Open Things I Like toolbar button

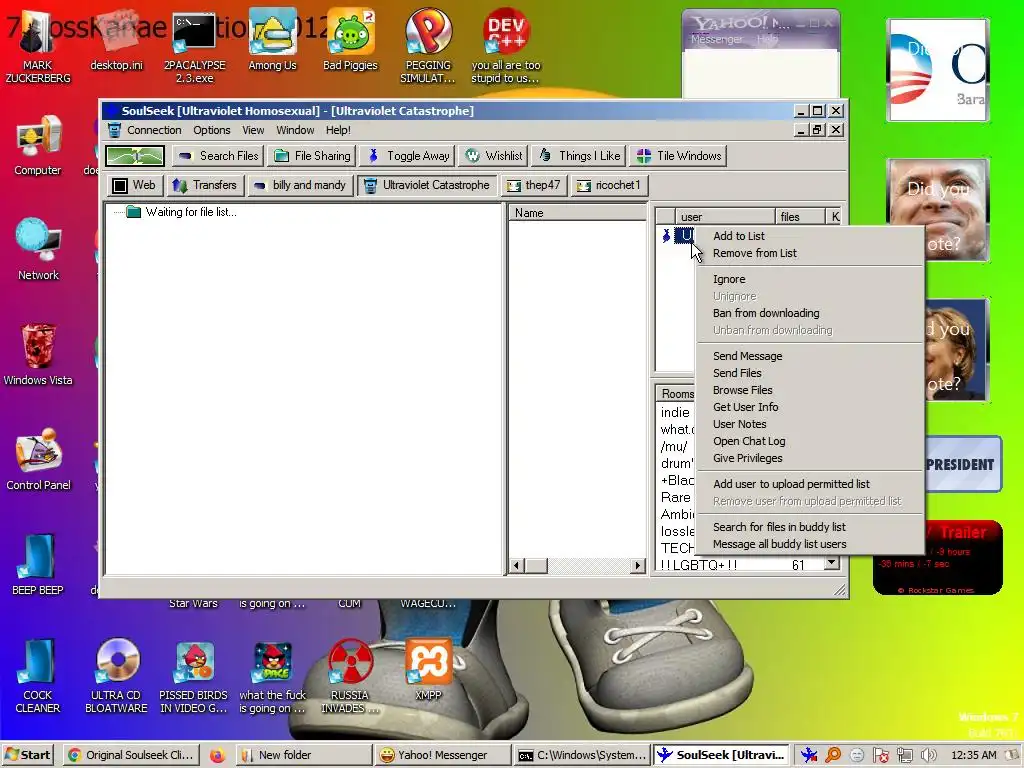pyautogui.click(x=579, y=156)
